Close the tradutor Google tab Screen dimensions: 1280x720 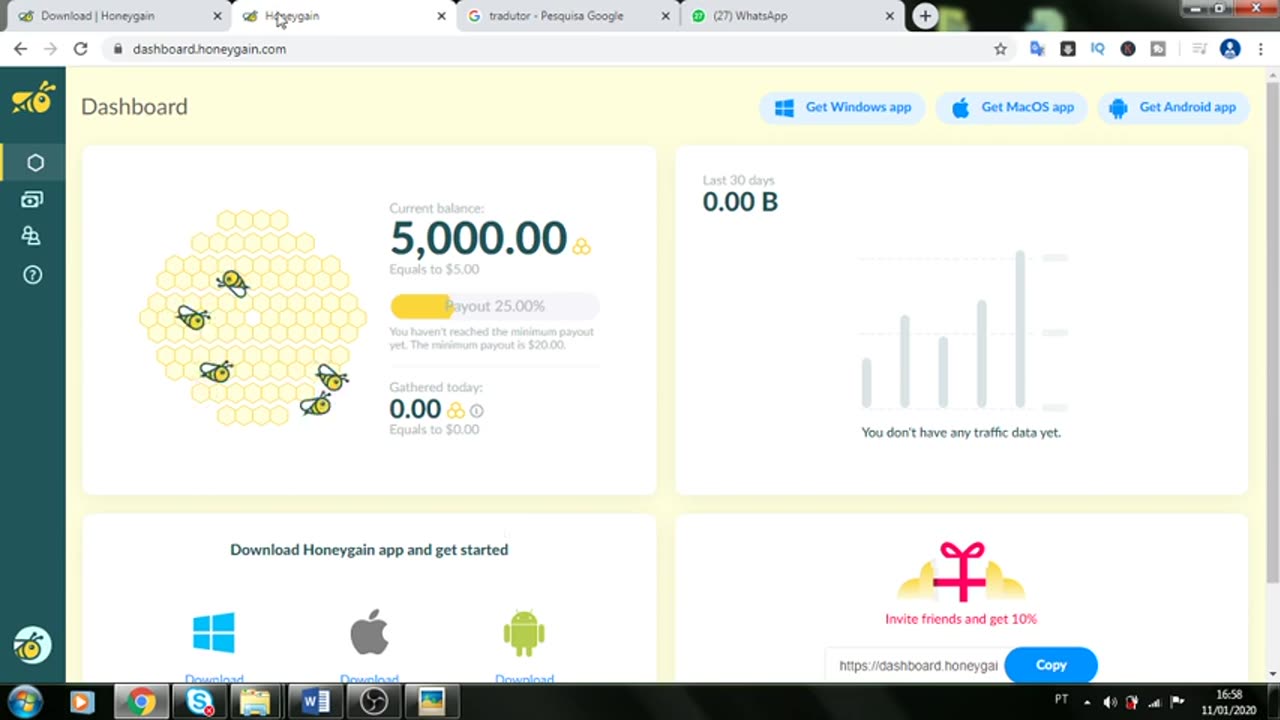666,16
